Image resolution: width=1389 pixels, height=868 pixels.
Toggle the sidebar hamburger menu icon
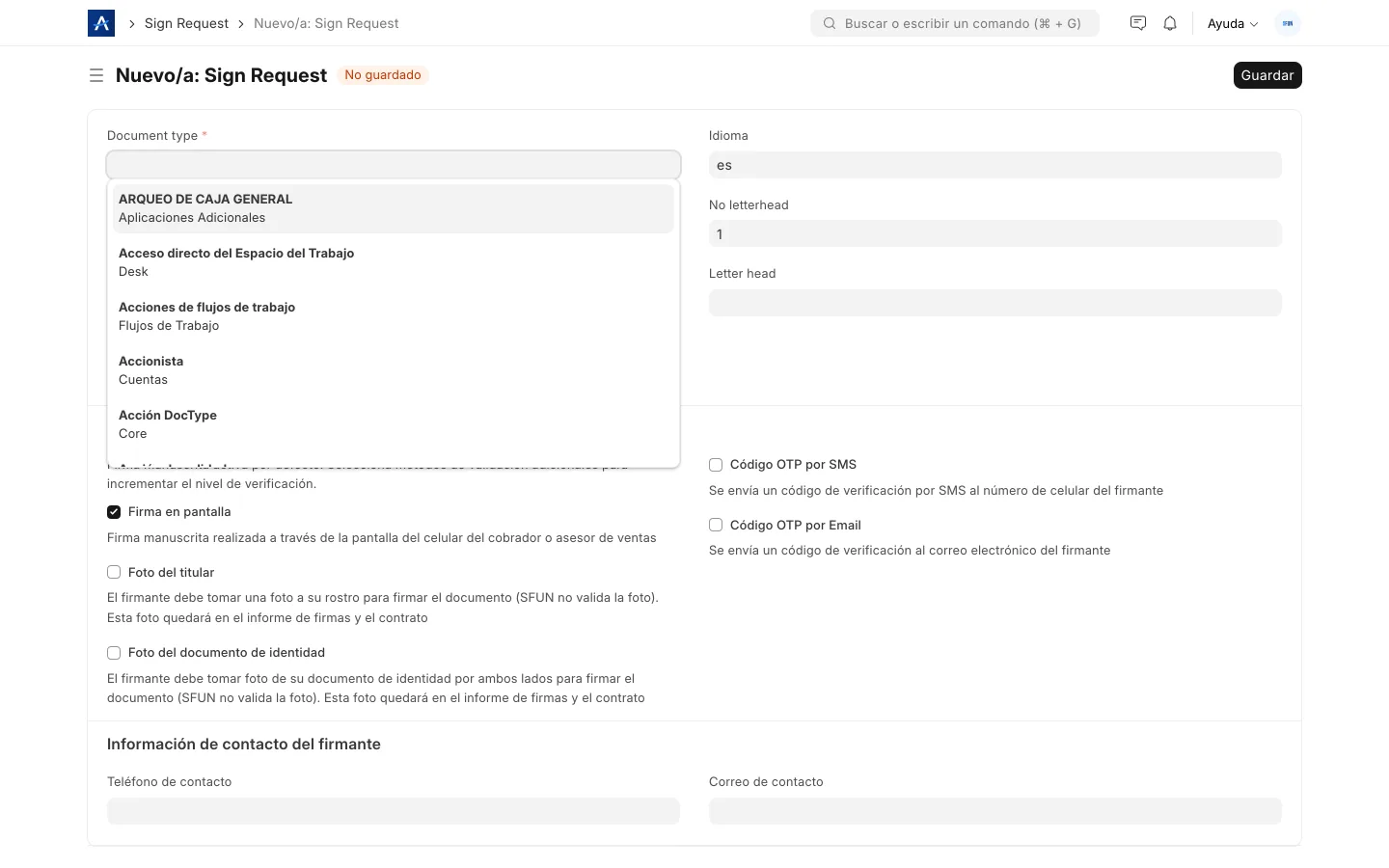tap(96, 75)
